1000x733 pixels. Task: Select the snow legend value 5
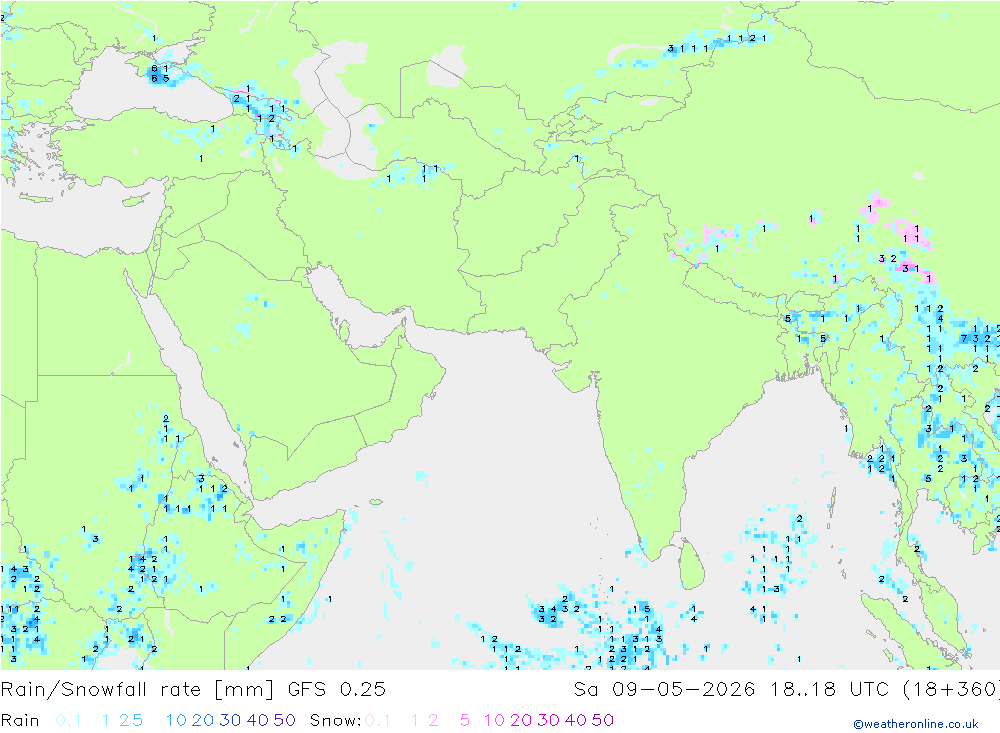465,720
